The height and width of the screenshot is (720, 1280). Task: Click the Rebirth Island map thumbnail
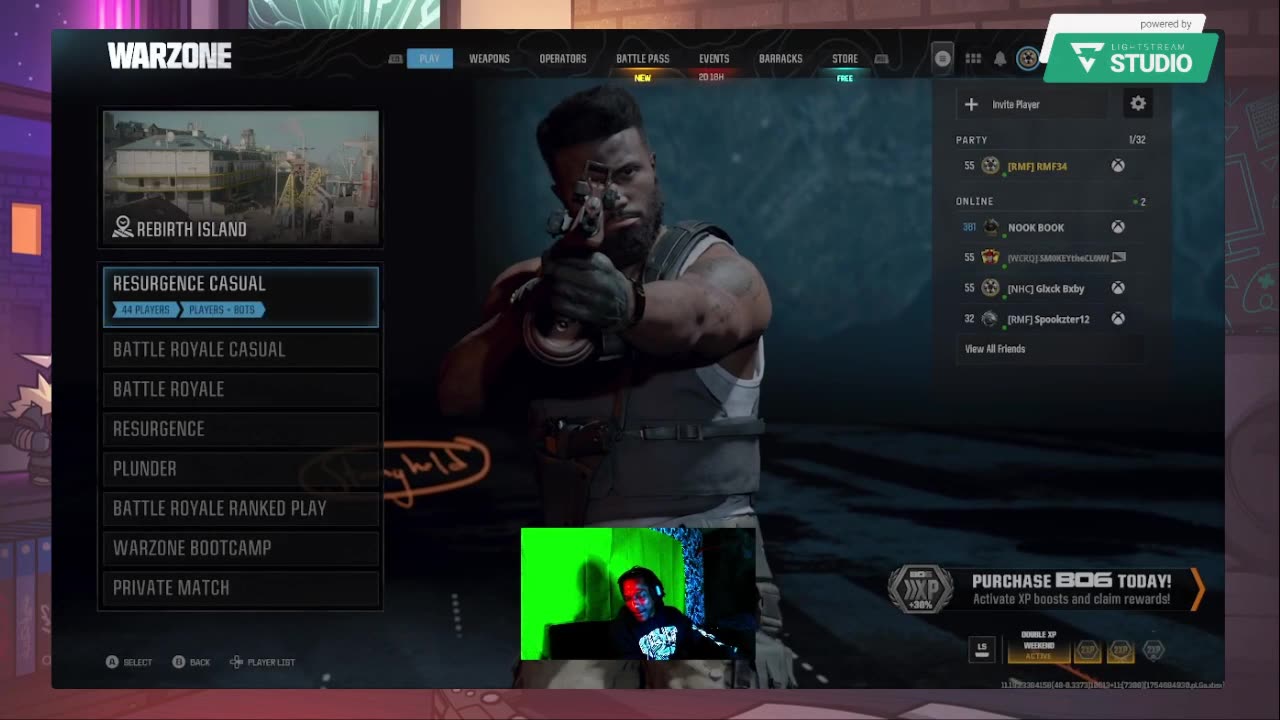point(241,178)
